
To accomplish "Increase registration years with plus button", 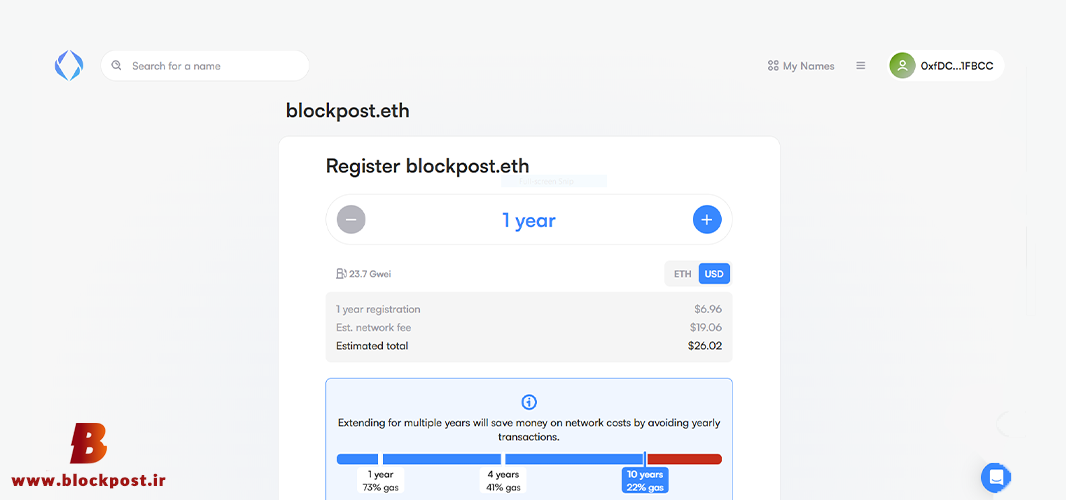I will click(x=707, y=220).
